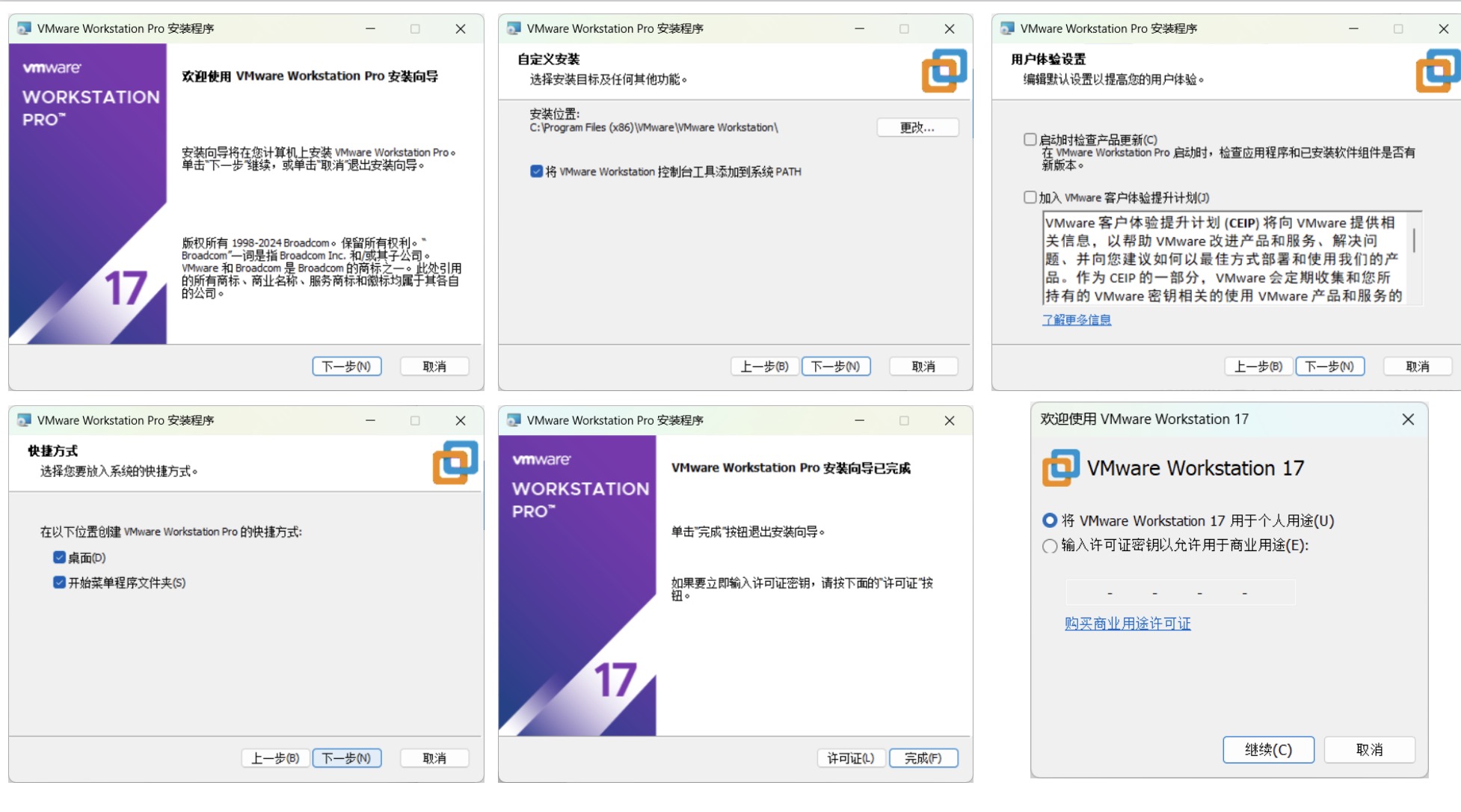Open the 了解更多信息 link
Image resolution: width=1461 pixels, height=812 pixels.
tap(1077, 319)
